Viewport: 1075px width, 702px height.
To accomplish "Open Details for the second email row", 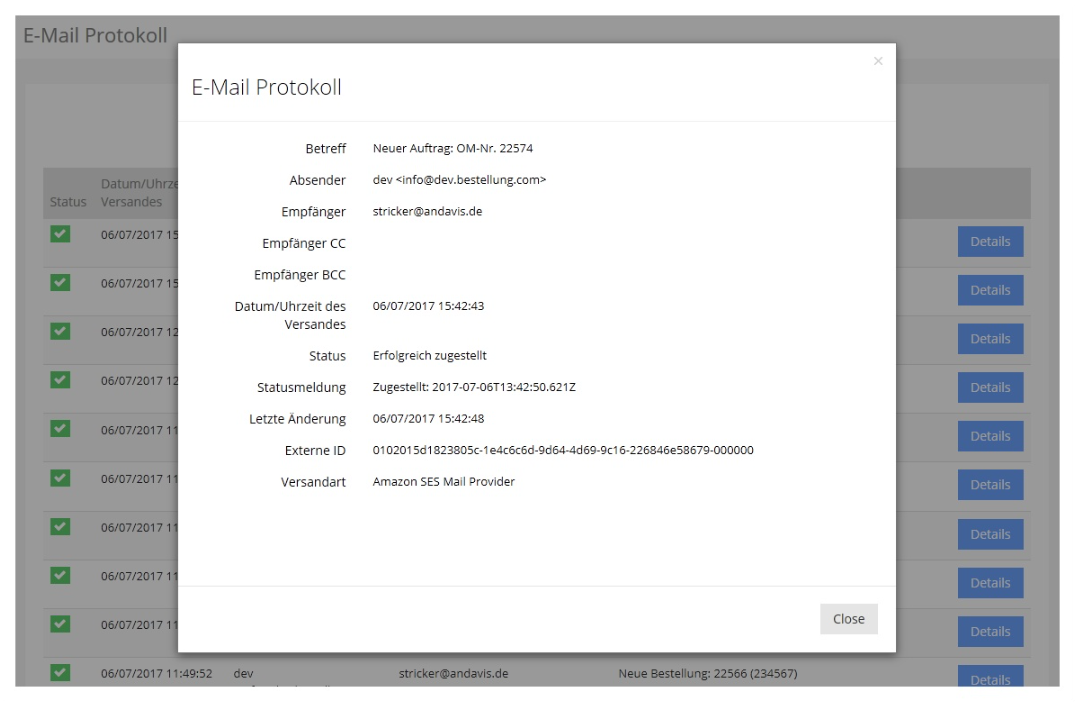I will pyautogui.click(x=989, y=290).
